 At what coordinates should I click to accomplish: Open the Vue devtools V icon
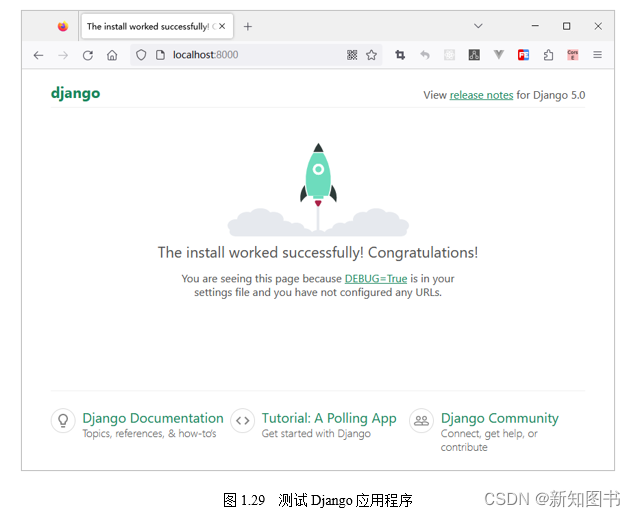(499, 54)
